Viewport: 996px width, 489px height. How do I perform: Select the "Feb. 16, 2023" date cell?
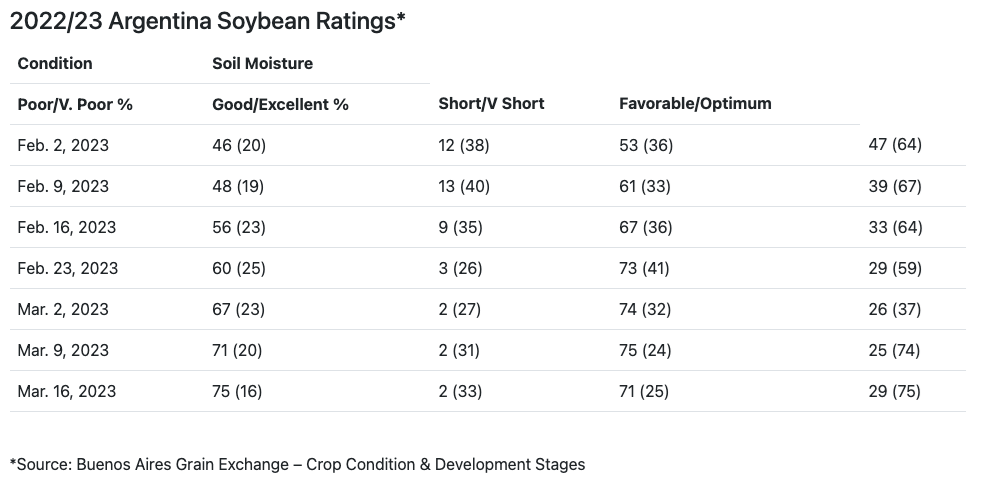(66, 227)
